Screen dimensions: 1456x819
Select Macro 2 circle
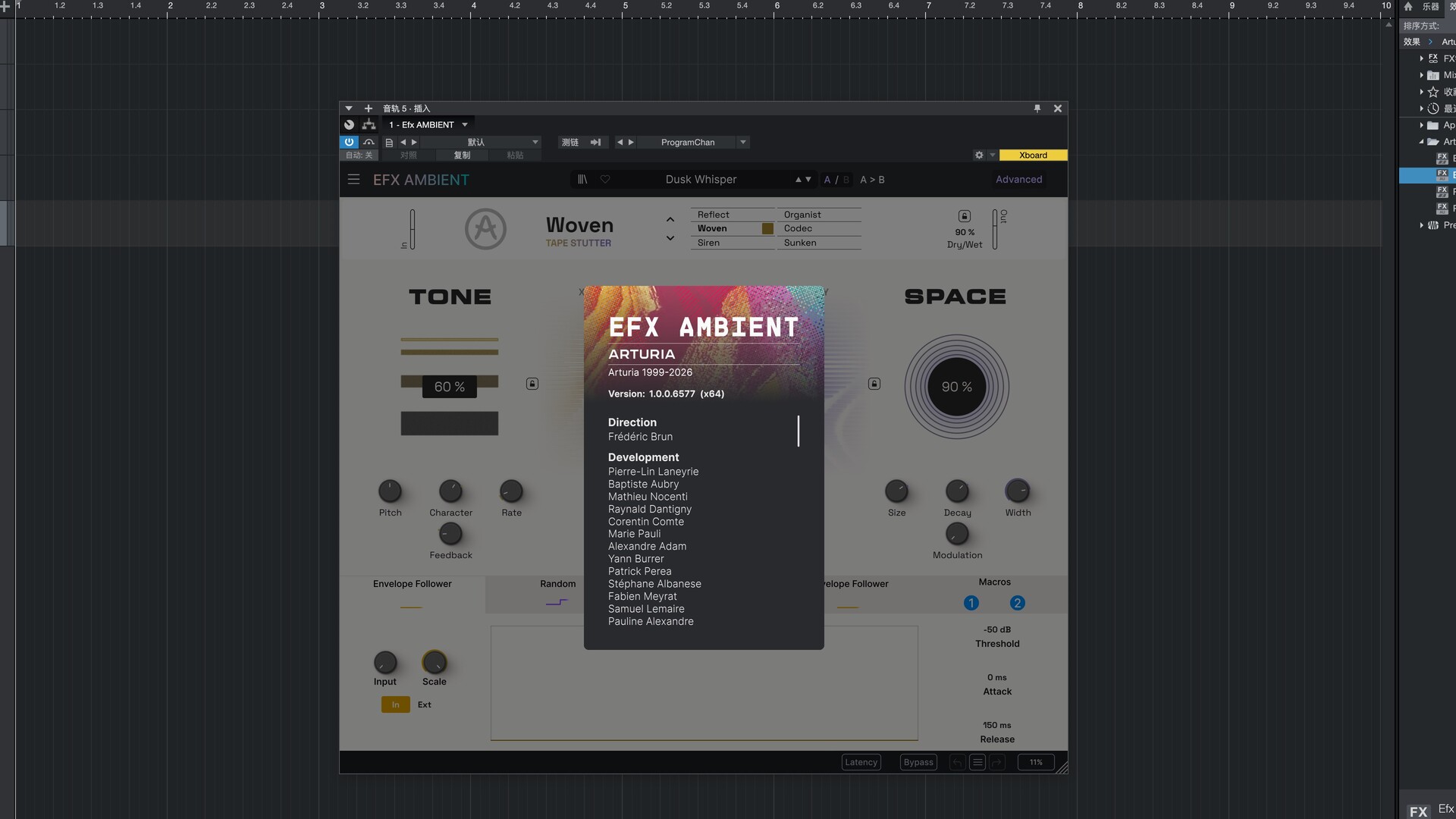pyautogui.click(x=1017, y=603)
